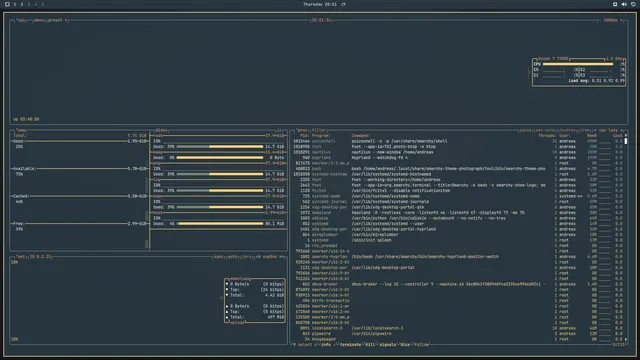640x360 pixels.
Task: Click the enp0s6 network interface name
Action: [x=270, y=257]
